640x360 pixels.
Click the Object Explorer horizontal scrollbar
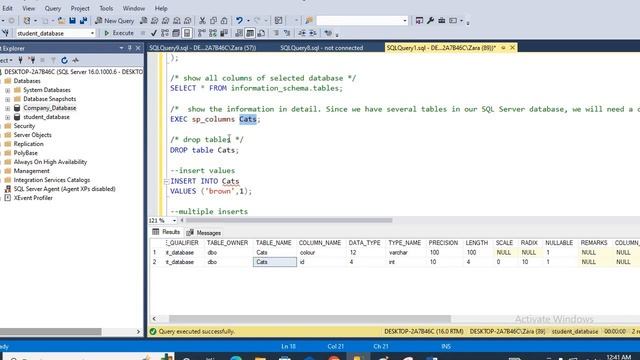pyautogui.click(x=50, y=331)
